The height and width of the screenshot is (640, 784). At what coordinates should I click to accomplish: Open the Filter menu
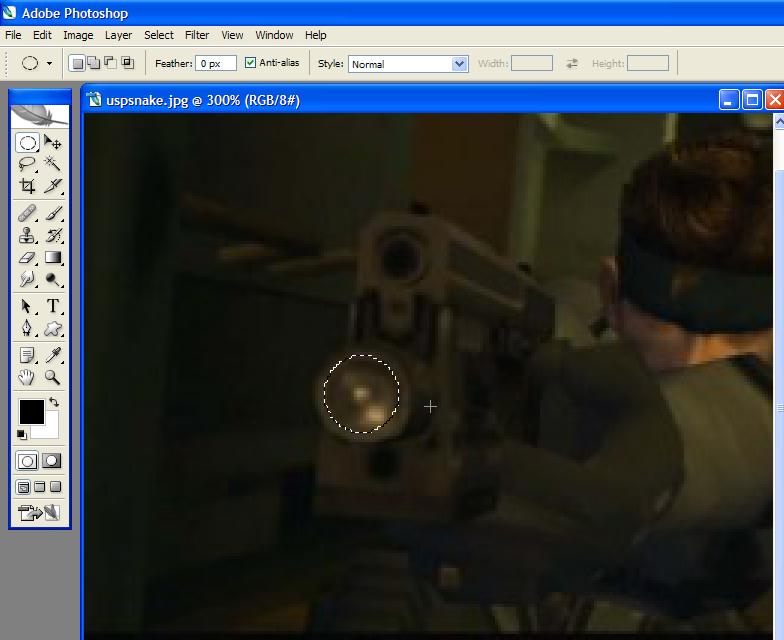pyautogui.click(x=197, y=35)
